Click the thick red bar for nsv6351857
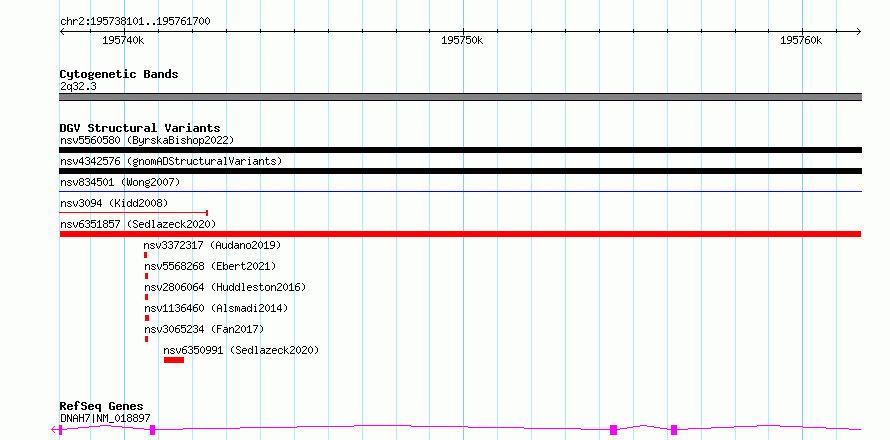 [x=460, y=234]
